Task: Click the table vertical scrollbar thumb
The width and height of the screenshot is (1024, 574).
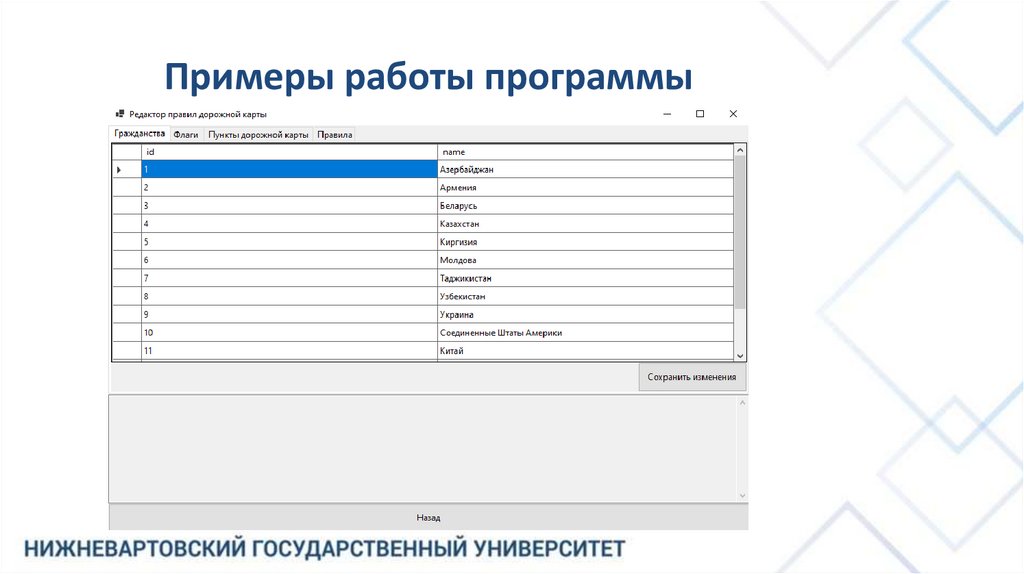Action: pyautogui.click(x=740, y=232)
